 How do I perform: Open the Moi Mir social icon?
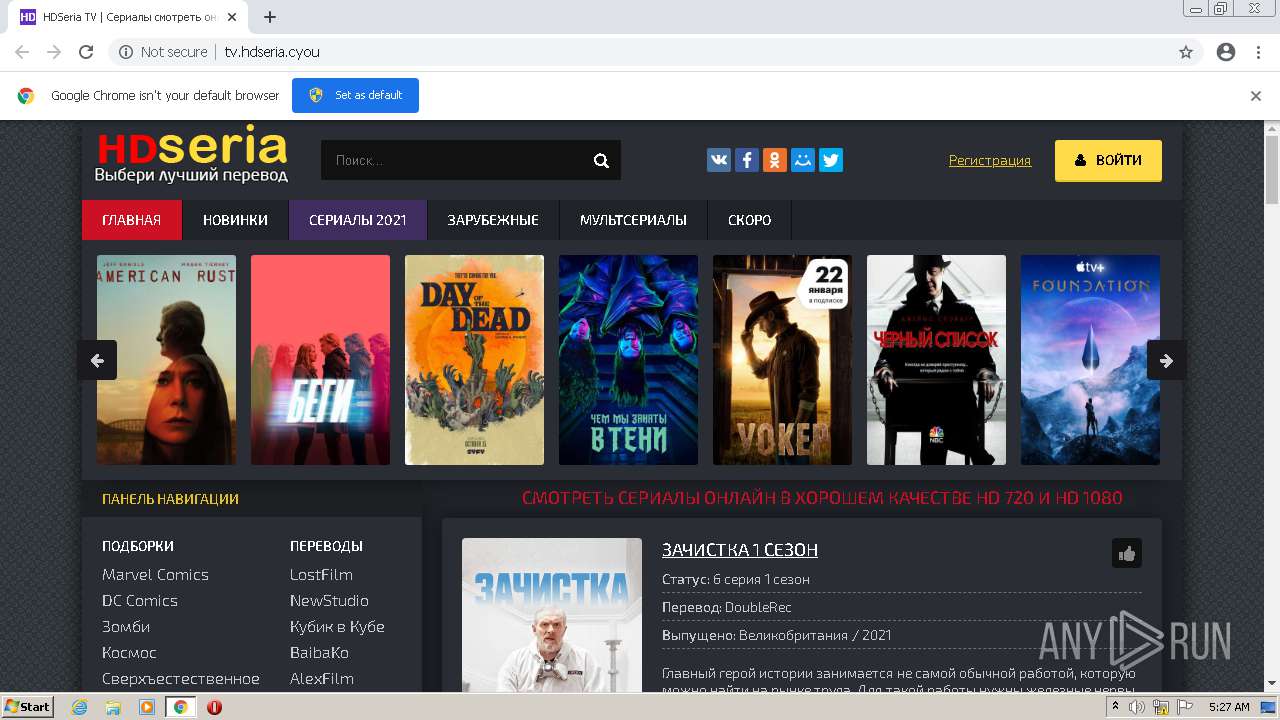[803, 160]
